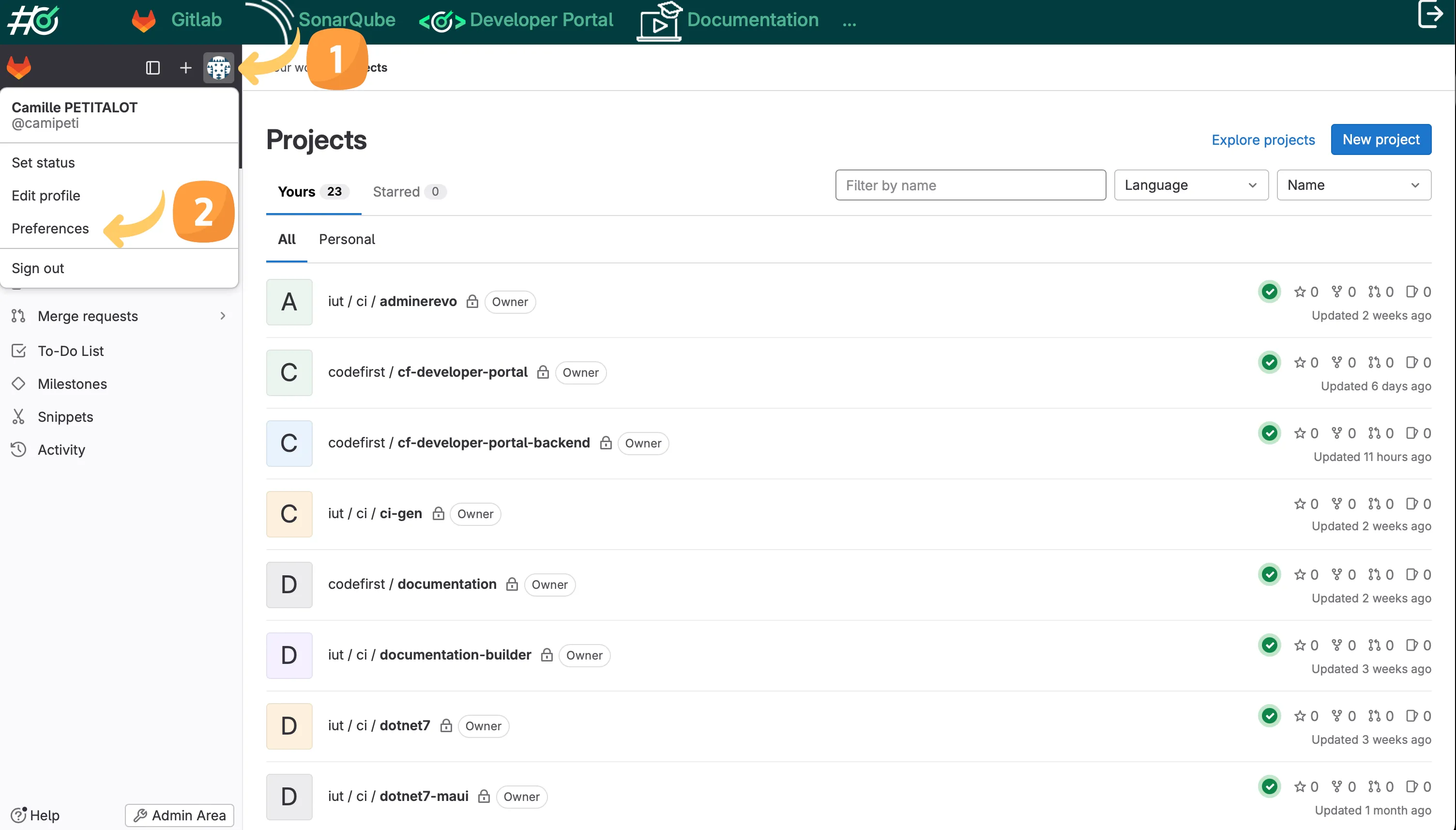Click the Snippets scissors icon
This screenshot has width=1456, height=830.
19,416
